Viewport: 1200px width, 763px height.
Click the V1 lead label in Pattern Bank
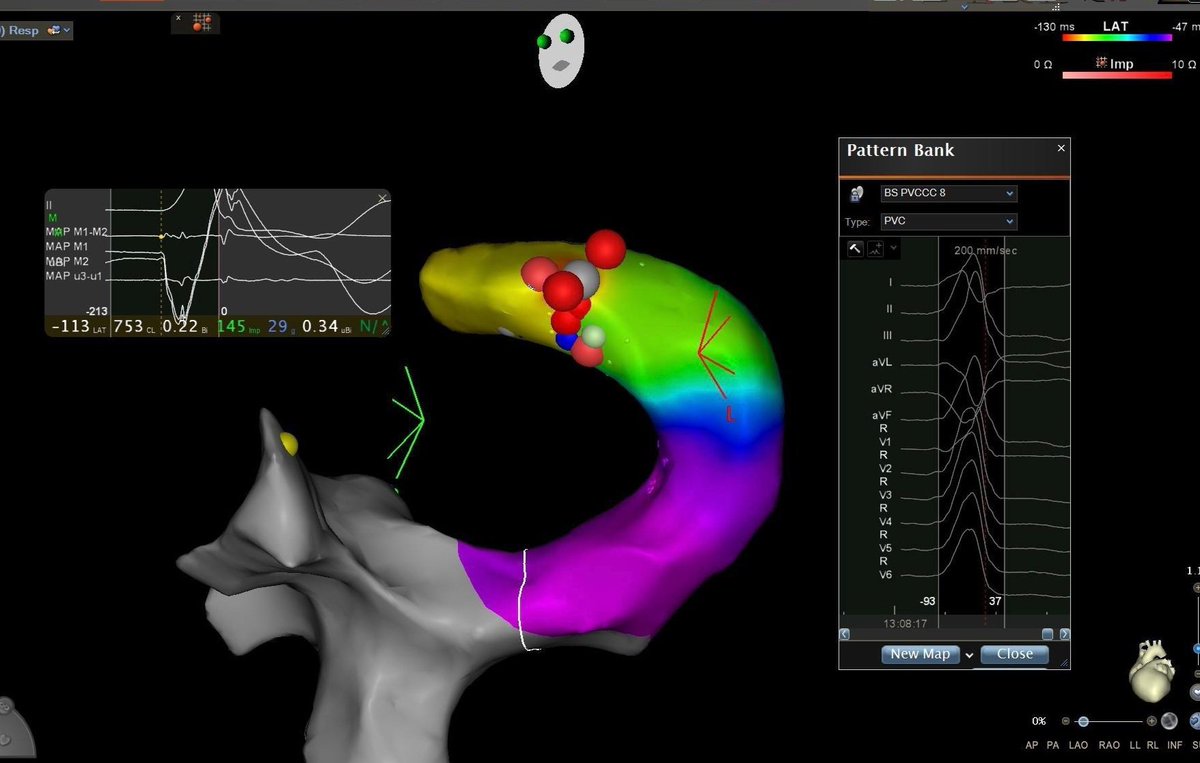click(x=885, y=441)
